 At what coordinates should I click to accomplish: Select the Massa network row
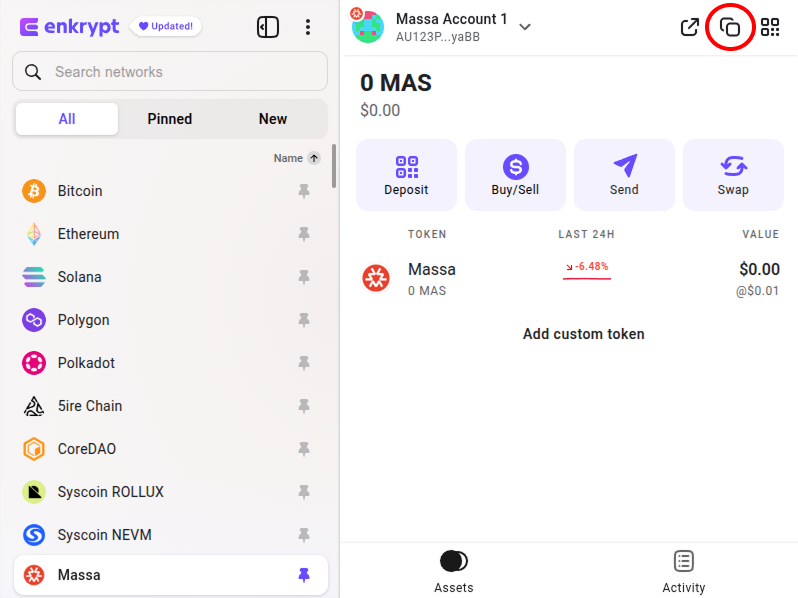[x=171, y=575]
